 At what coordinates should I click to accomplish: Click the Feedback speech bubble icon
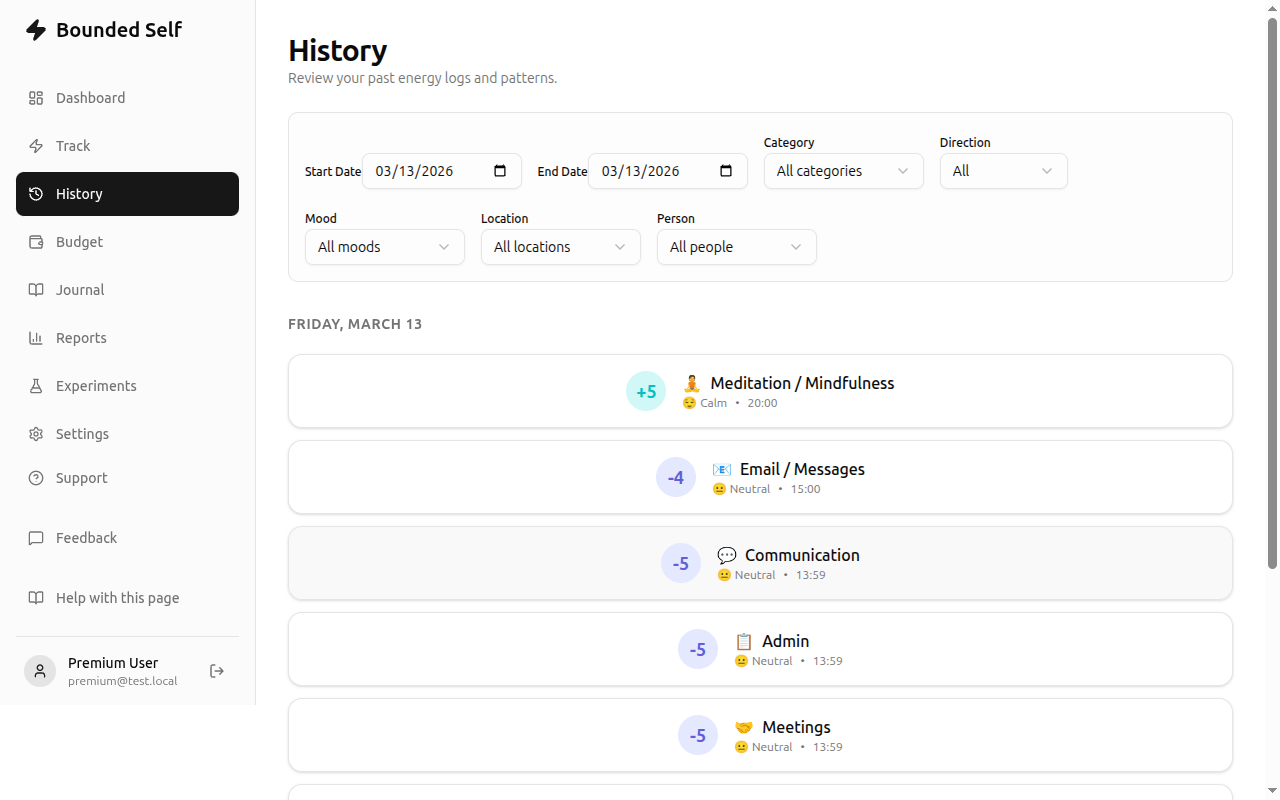click(x=36, y=537)
